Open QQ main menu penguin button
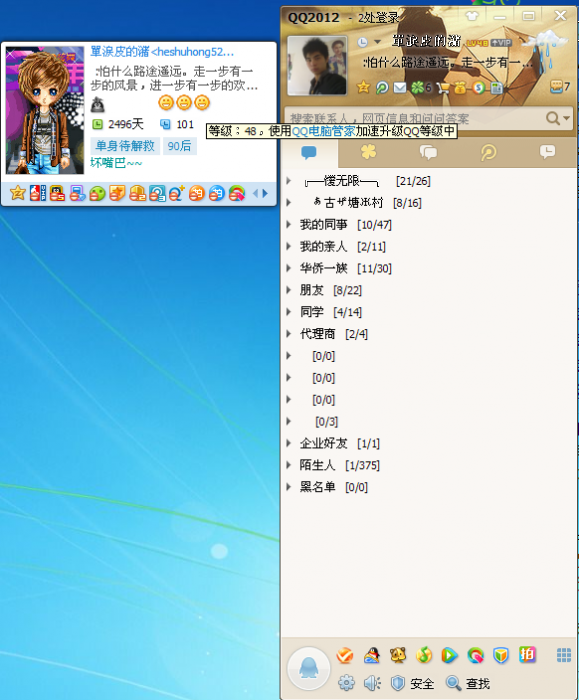 pos(308,668)
